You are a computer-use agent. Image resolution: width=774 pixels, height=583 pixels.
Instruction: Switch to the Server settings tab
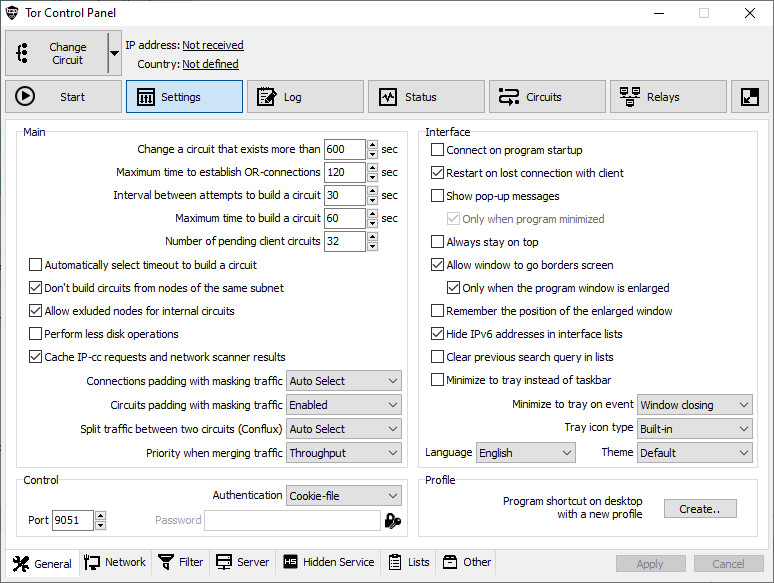242,562
